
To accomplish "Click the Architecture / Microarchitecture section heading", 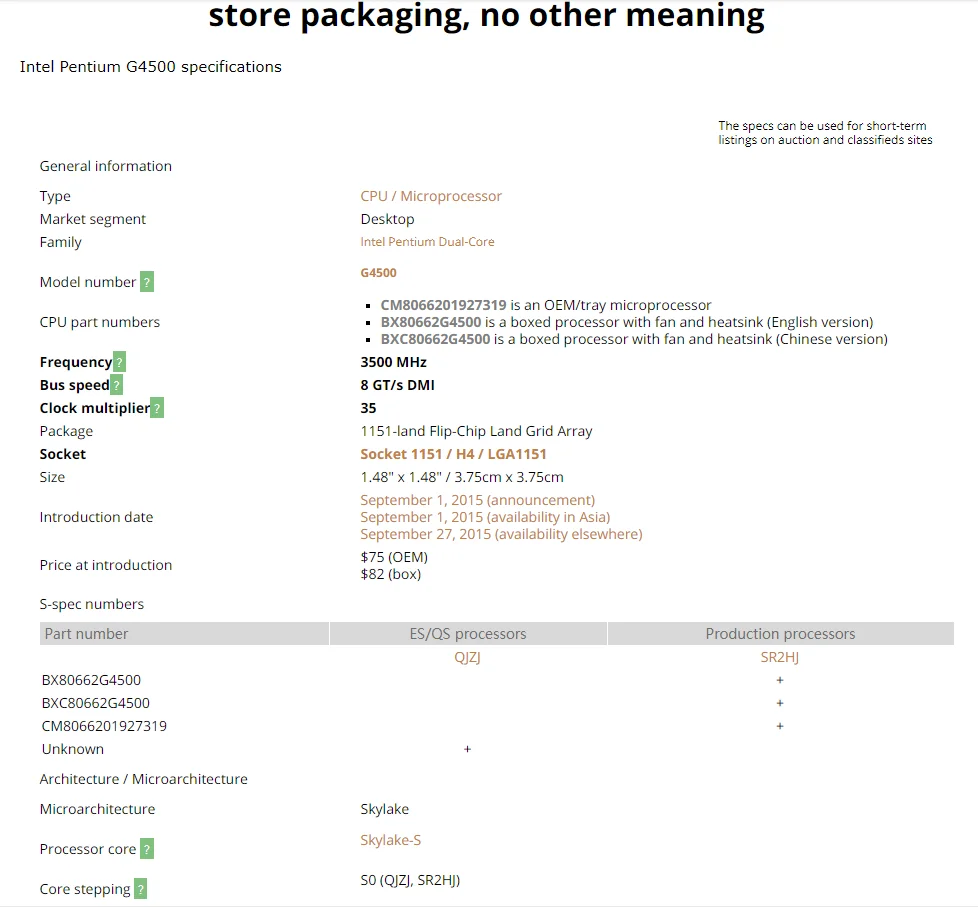I will 143,779.
